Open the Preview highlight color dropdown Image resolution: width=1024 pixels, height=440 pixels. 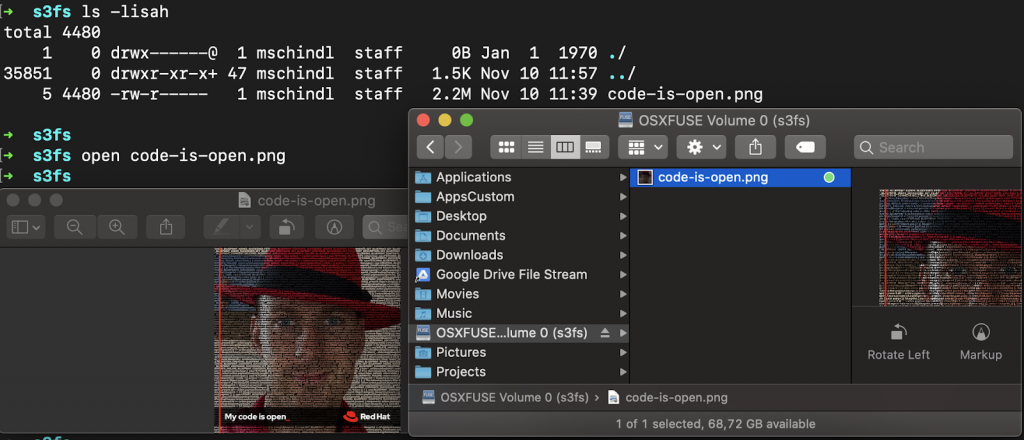click(x=250, y=227)
